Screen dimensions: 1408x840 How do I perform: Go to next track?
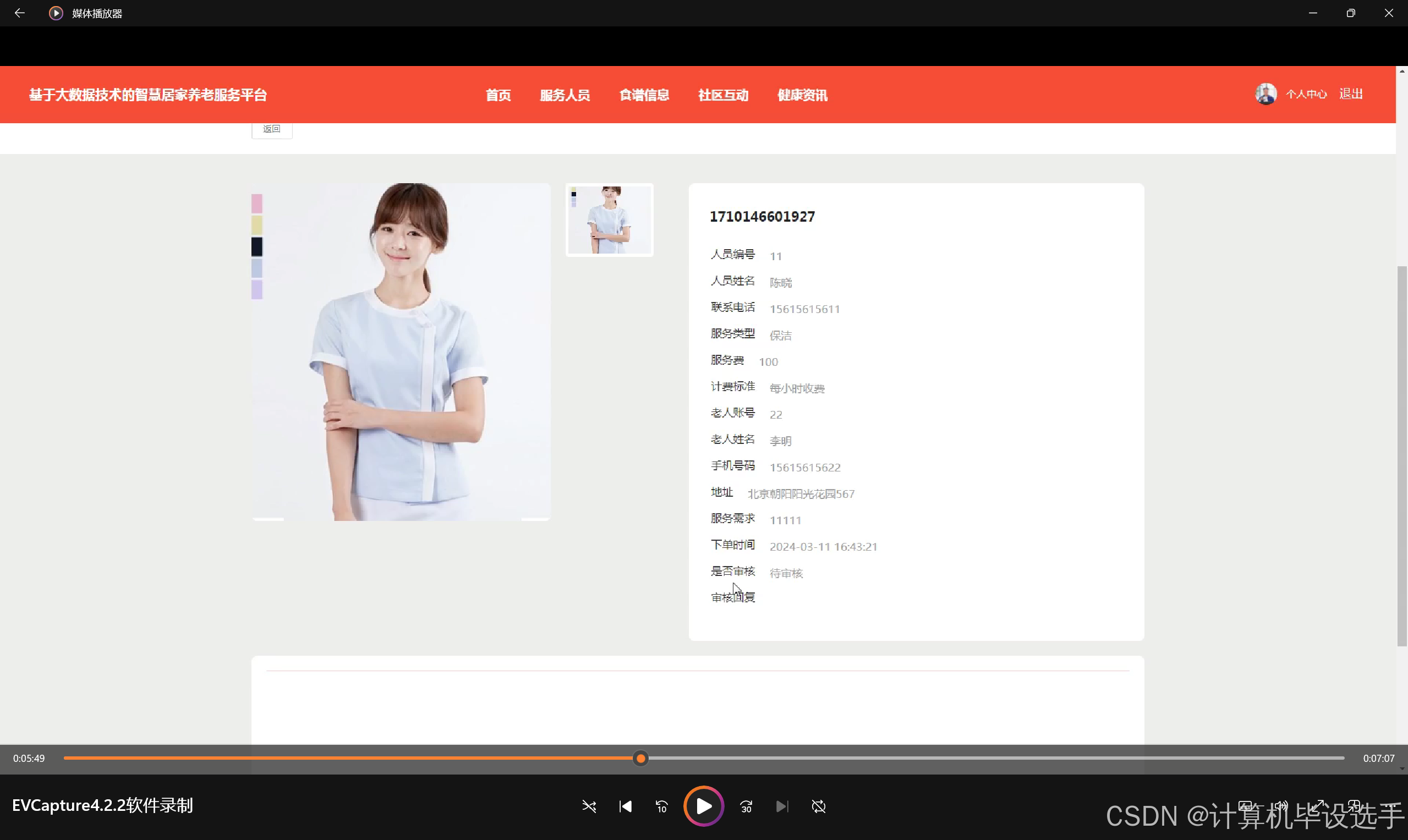(782, 806)
